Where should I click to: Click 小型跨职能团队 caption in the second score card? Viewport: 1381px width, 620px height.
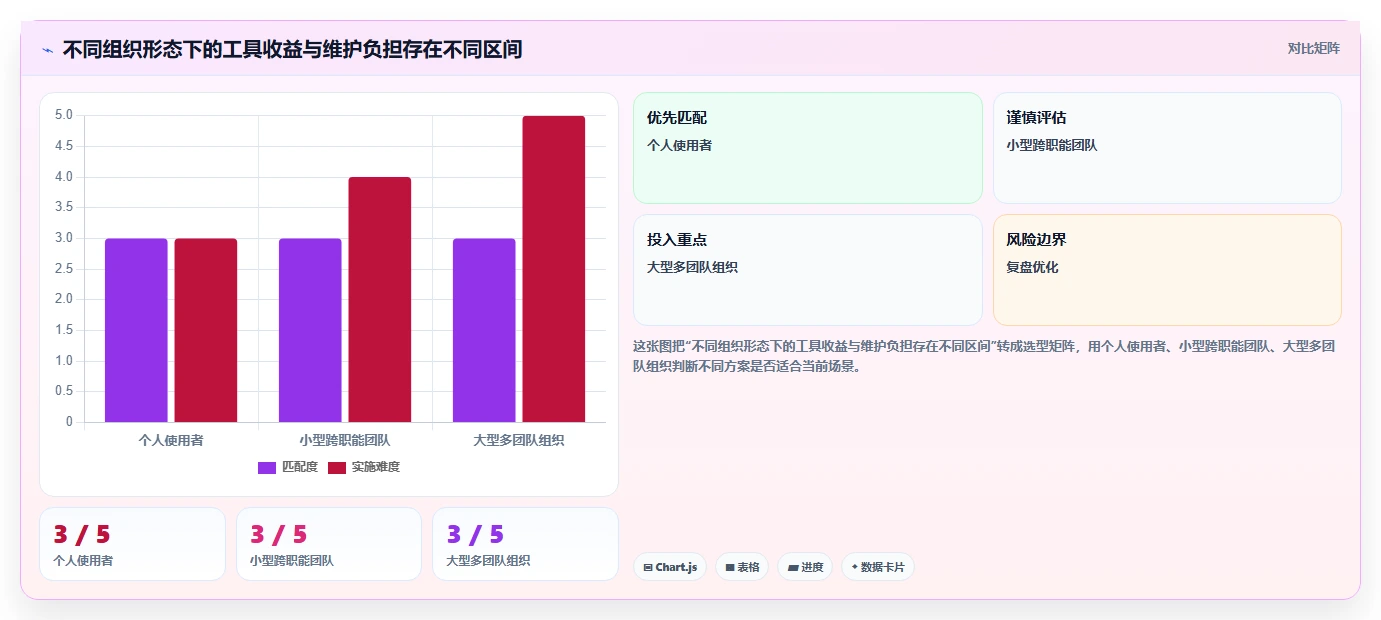[292, 561]
